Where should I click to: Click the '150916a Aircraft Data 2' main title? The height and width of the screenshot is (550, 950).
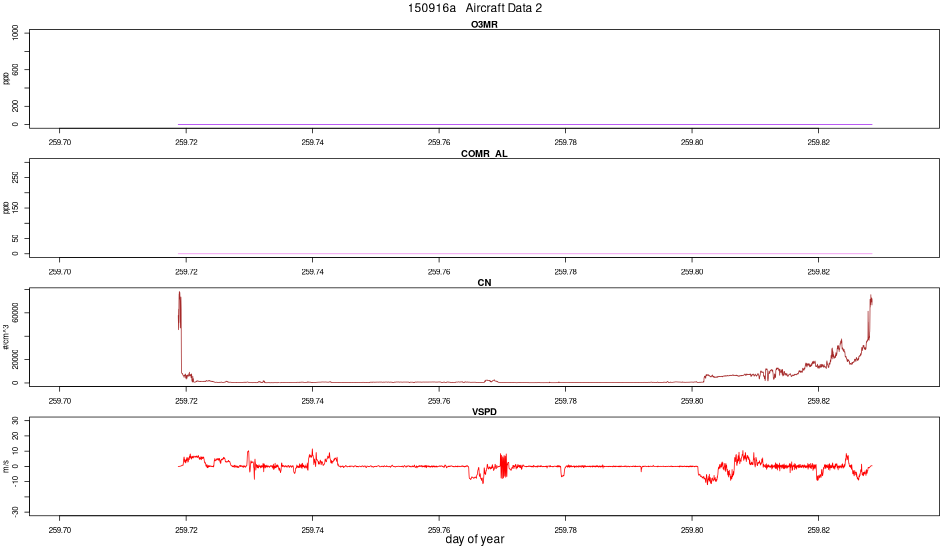[474, 8]
